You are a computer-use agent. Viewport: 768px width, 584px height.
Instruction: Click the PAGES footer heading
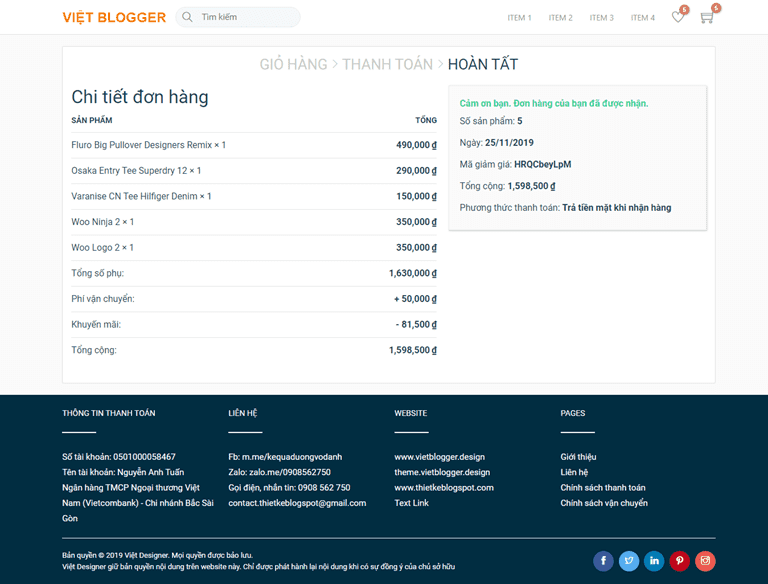click(x=573, y=413)
